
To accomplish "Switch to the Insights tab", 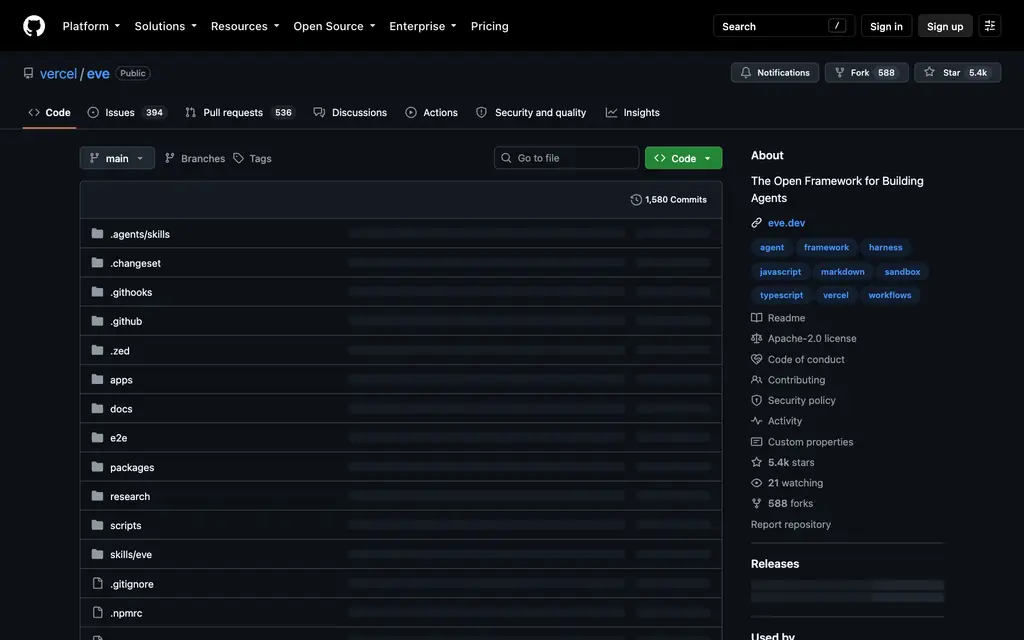I will [x=633, y=112].
